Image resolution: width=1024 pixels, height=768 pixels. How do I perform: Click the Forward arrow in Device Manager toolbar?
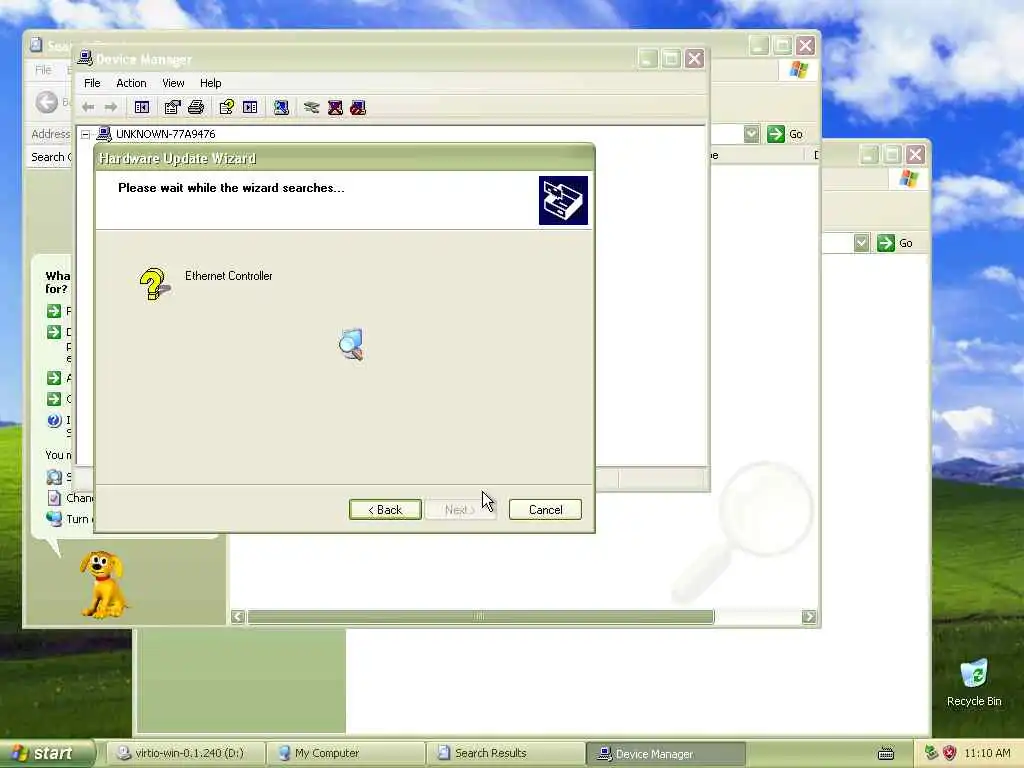[x=111, y=107]
